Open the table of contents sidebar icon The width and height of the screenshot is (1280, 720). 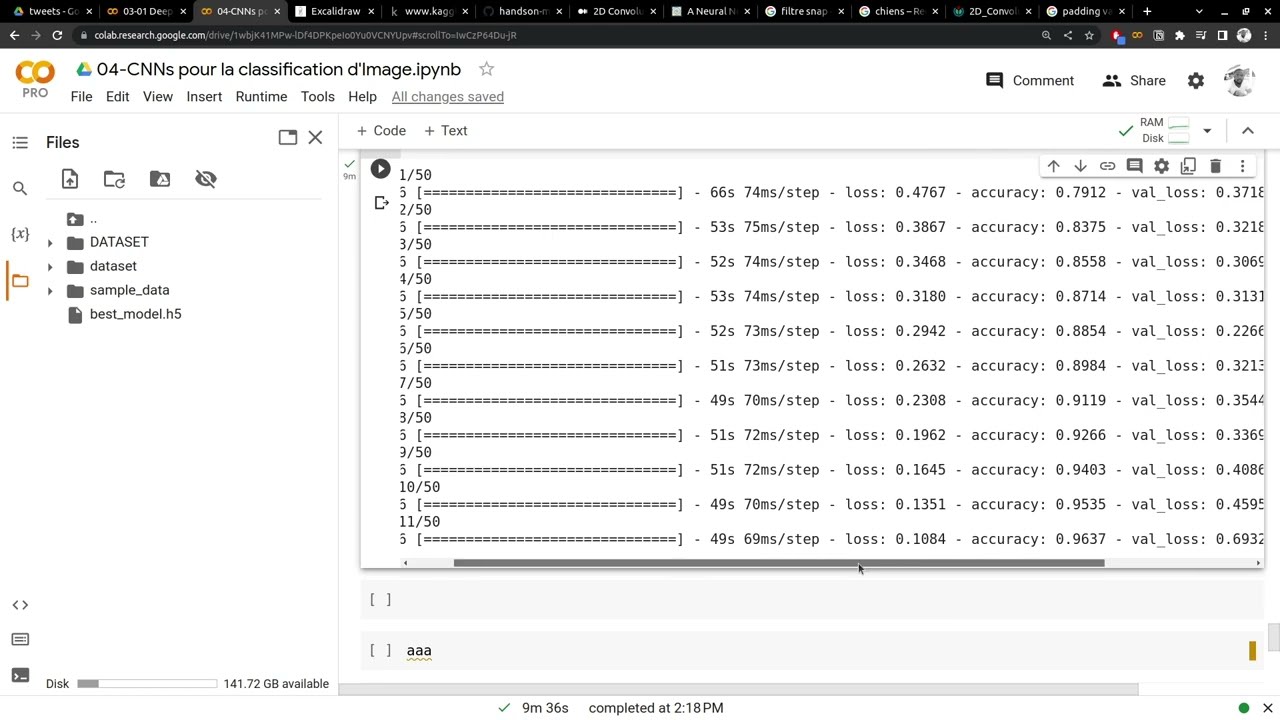pos(20,143)
